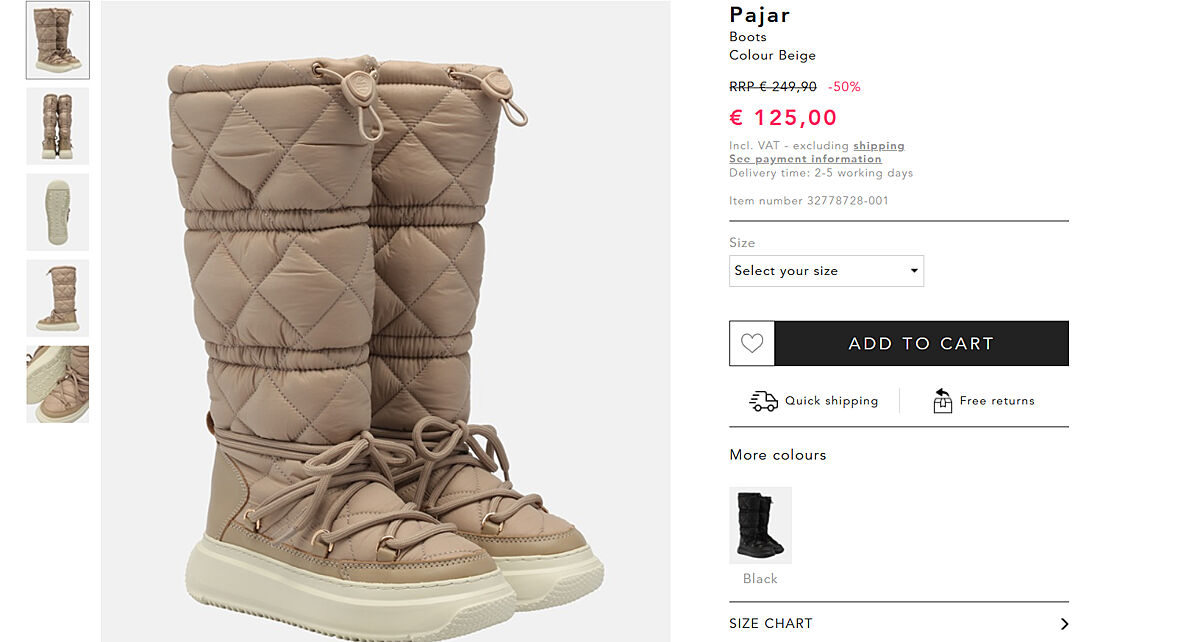
Task: Click the quick shipping truck icon
Action: [x=763, y=401]
